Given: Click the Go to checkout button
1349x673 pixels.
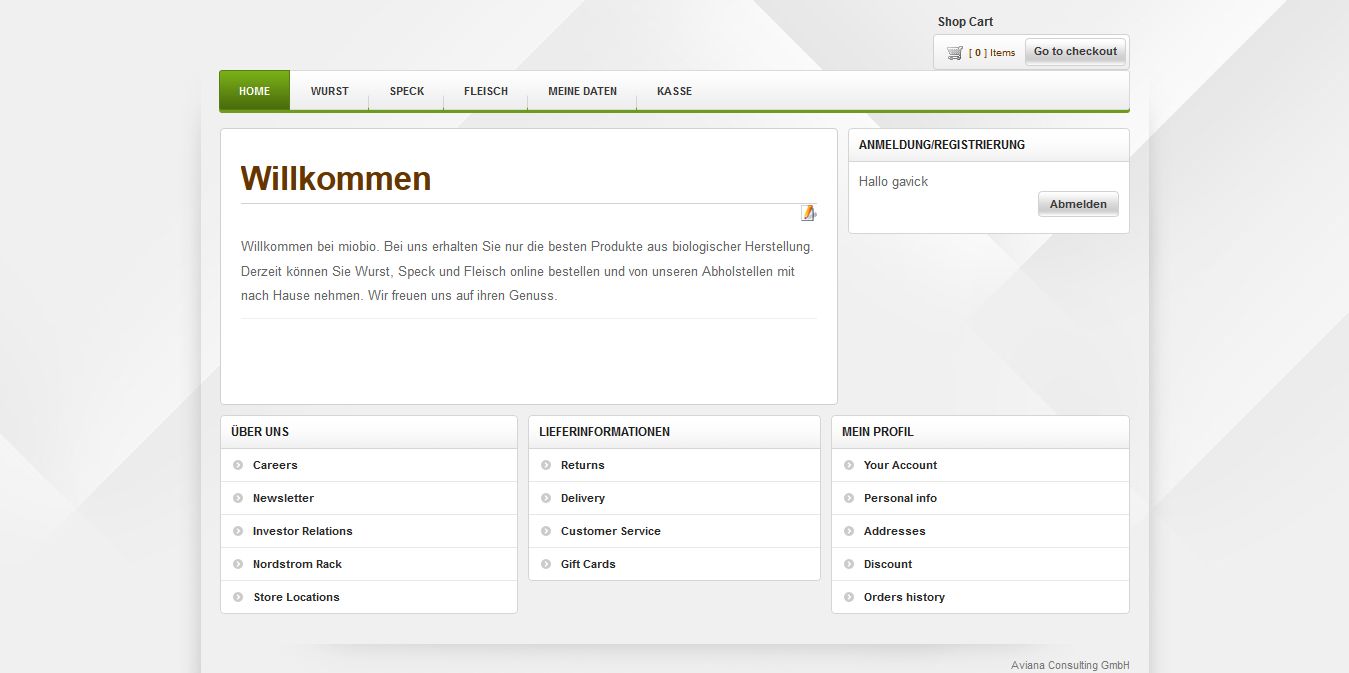Looking at the screenshot, I should click(1075, 52).
